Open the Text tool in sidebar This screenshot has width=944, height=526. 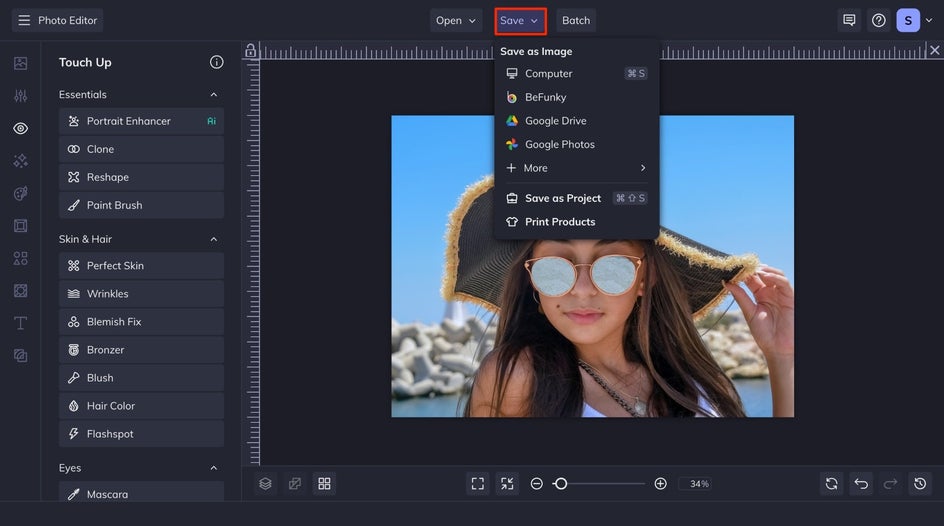20,323
